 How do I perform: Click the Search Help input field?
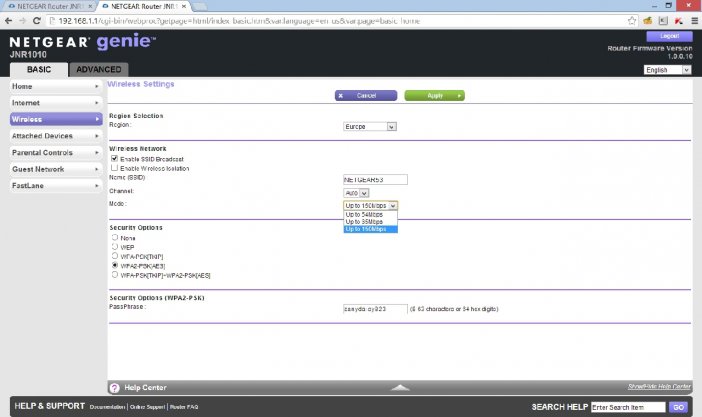[628, 407]
